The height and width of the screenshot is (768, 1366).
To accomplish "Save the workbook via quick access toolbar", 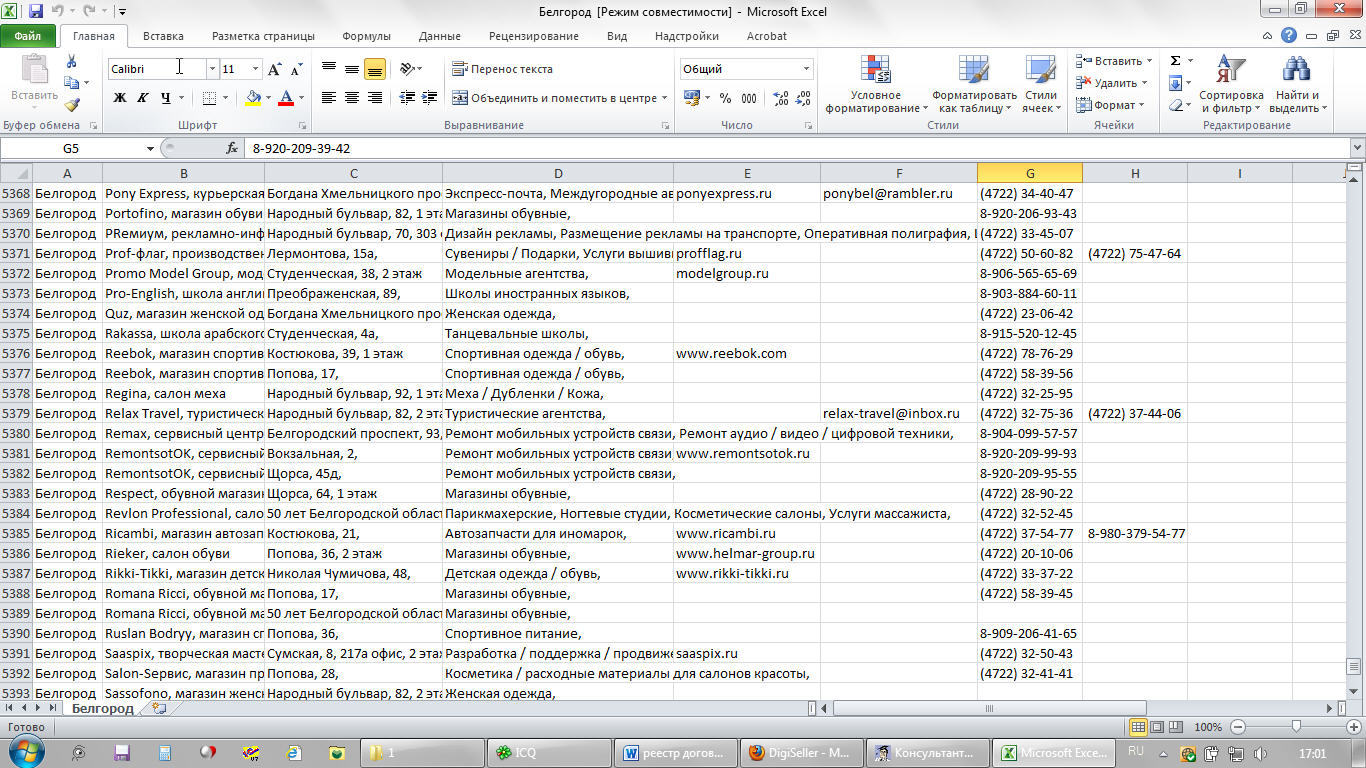I will [36, 11].
